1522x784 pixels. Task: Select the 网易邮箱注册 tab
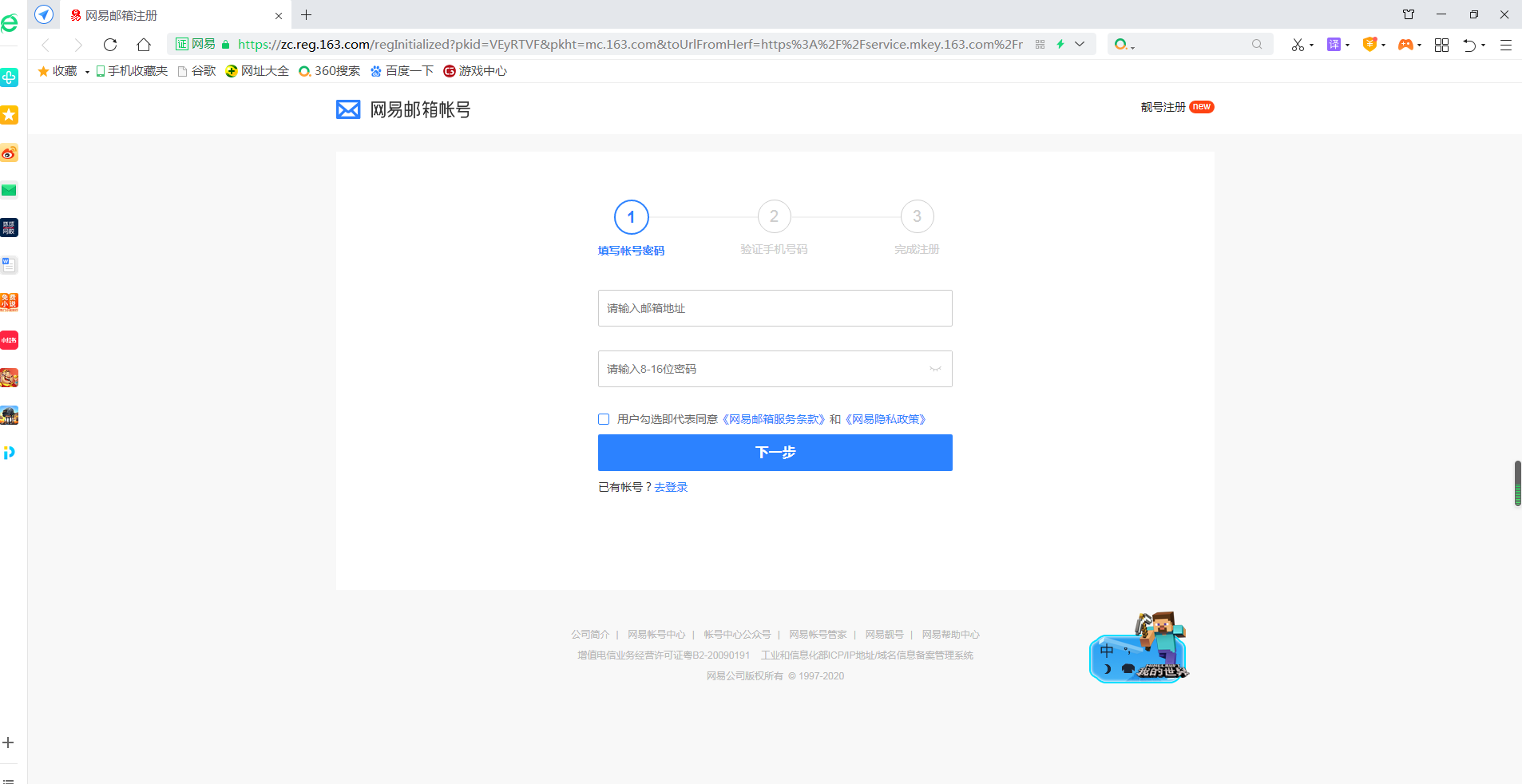[x=177, y=15]
